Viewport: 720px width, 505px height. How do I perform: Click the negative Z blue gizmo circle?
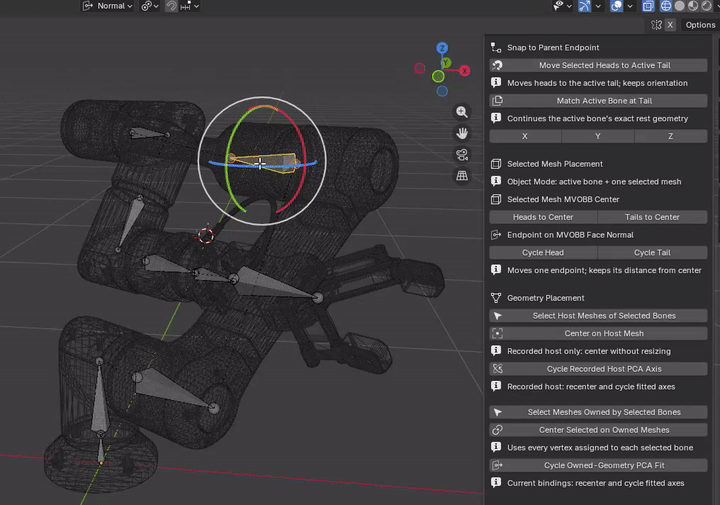pos(442,91)
